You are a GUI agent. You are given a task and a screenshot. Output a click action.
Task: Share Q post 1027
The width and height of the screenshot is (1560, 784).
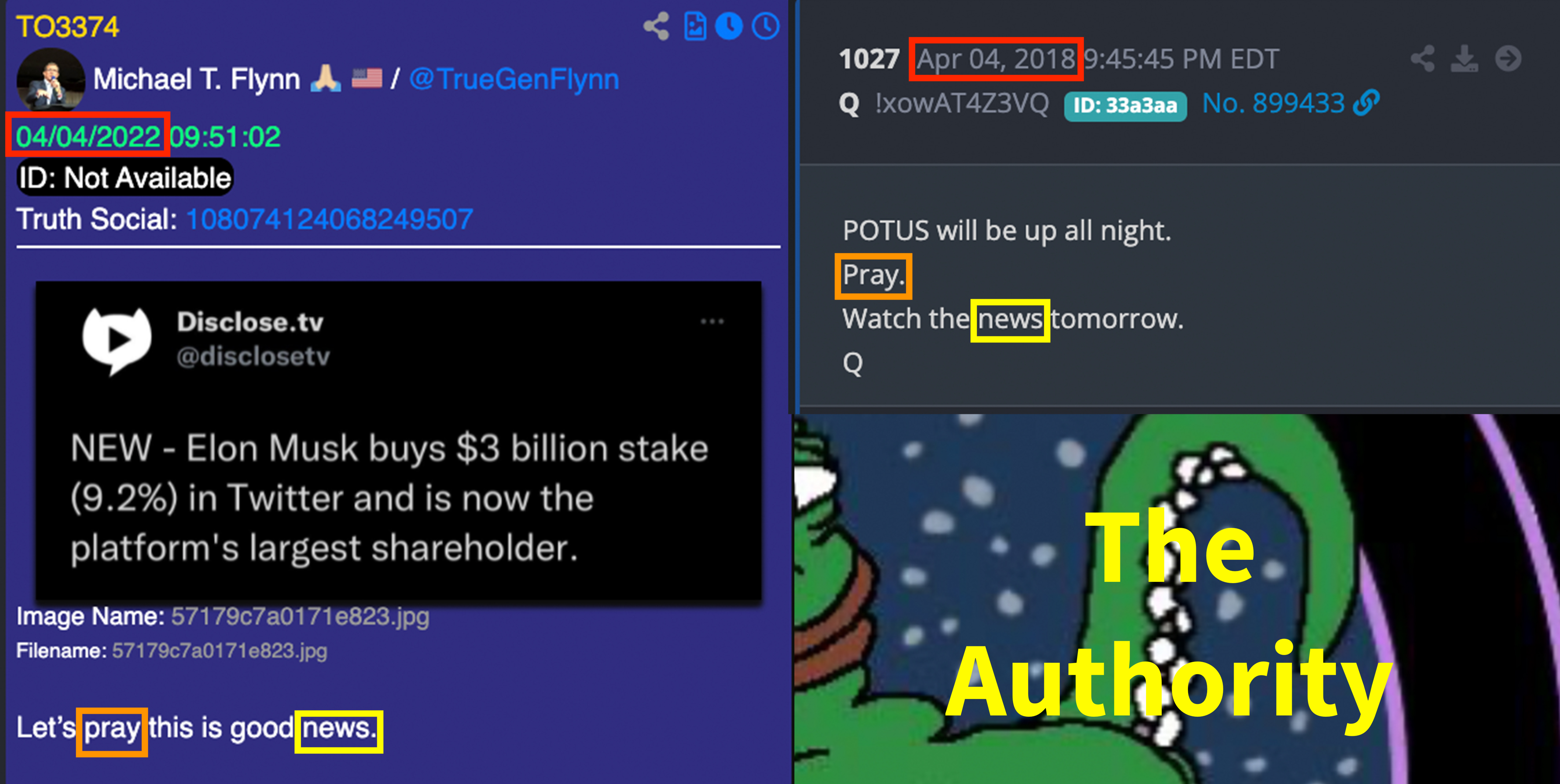(1423, 59)
